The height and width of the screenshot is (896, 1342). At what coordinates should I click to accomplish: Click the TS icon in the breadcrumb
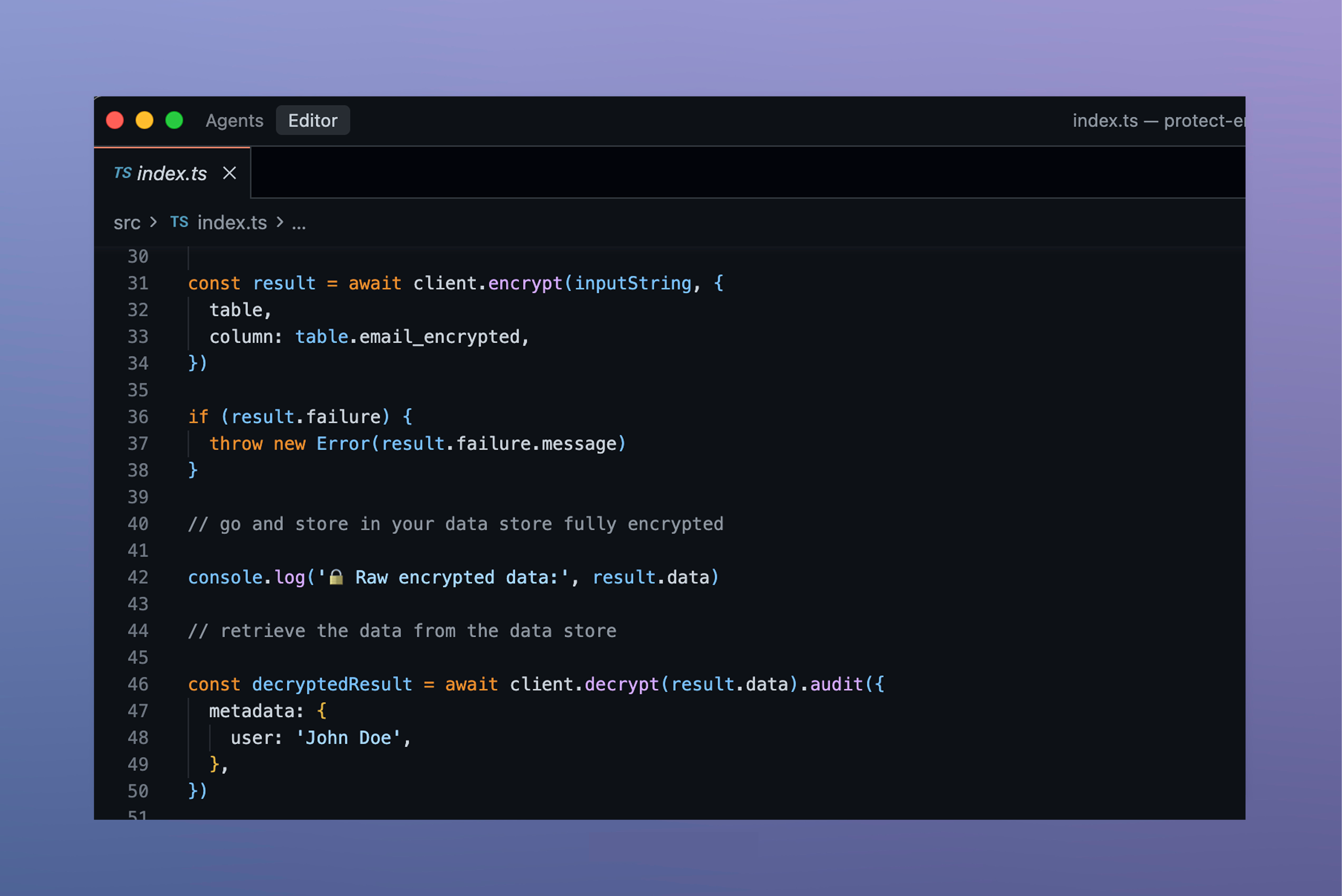pos(179,222)
